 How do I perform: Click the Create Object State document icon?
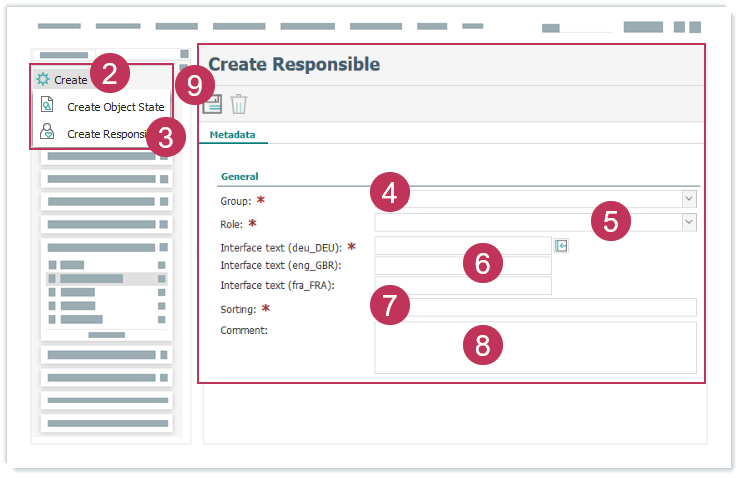[47, 106]
